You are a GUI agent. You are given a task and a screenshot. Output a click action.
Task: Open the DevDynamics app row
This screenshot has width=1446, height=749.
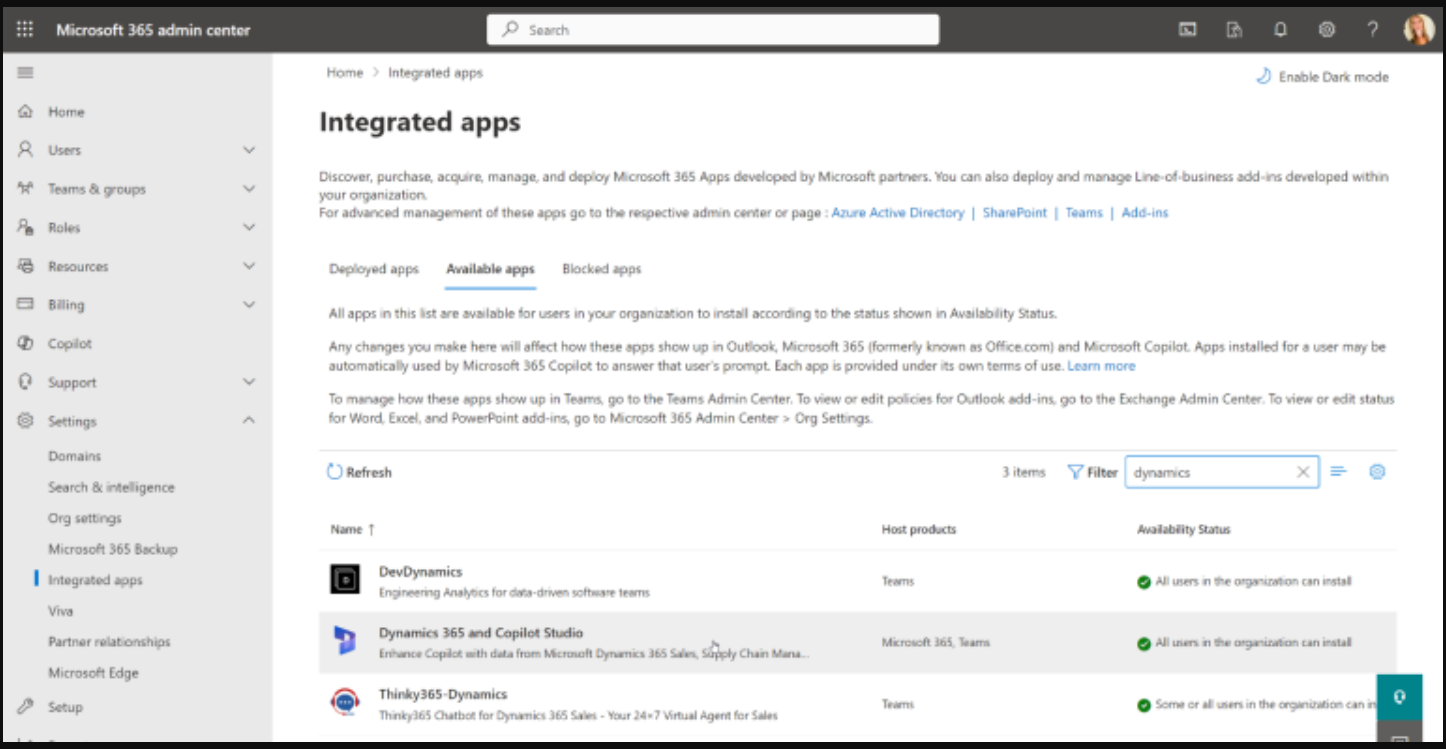(858, 581)
